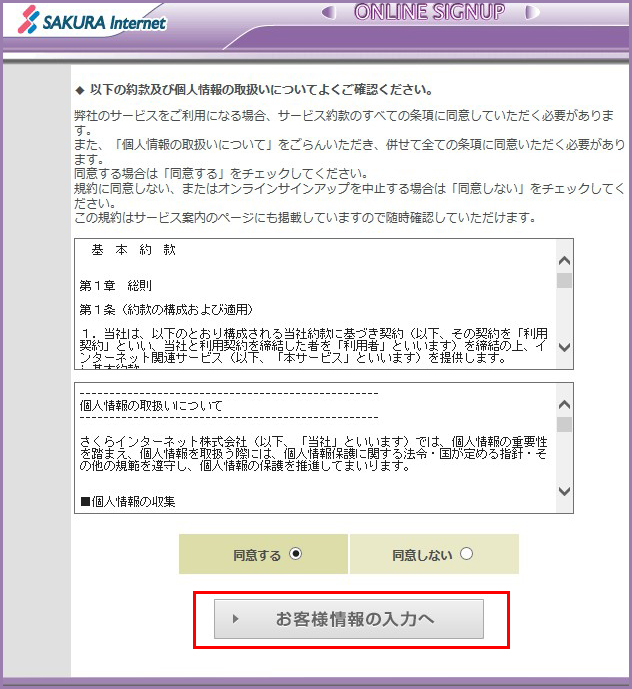Click the left arrow beside ONLINE SIGNUP
632x689 pixels.
pos(329,13)
